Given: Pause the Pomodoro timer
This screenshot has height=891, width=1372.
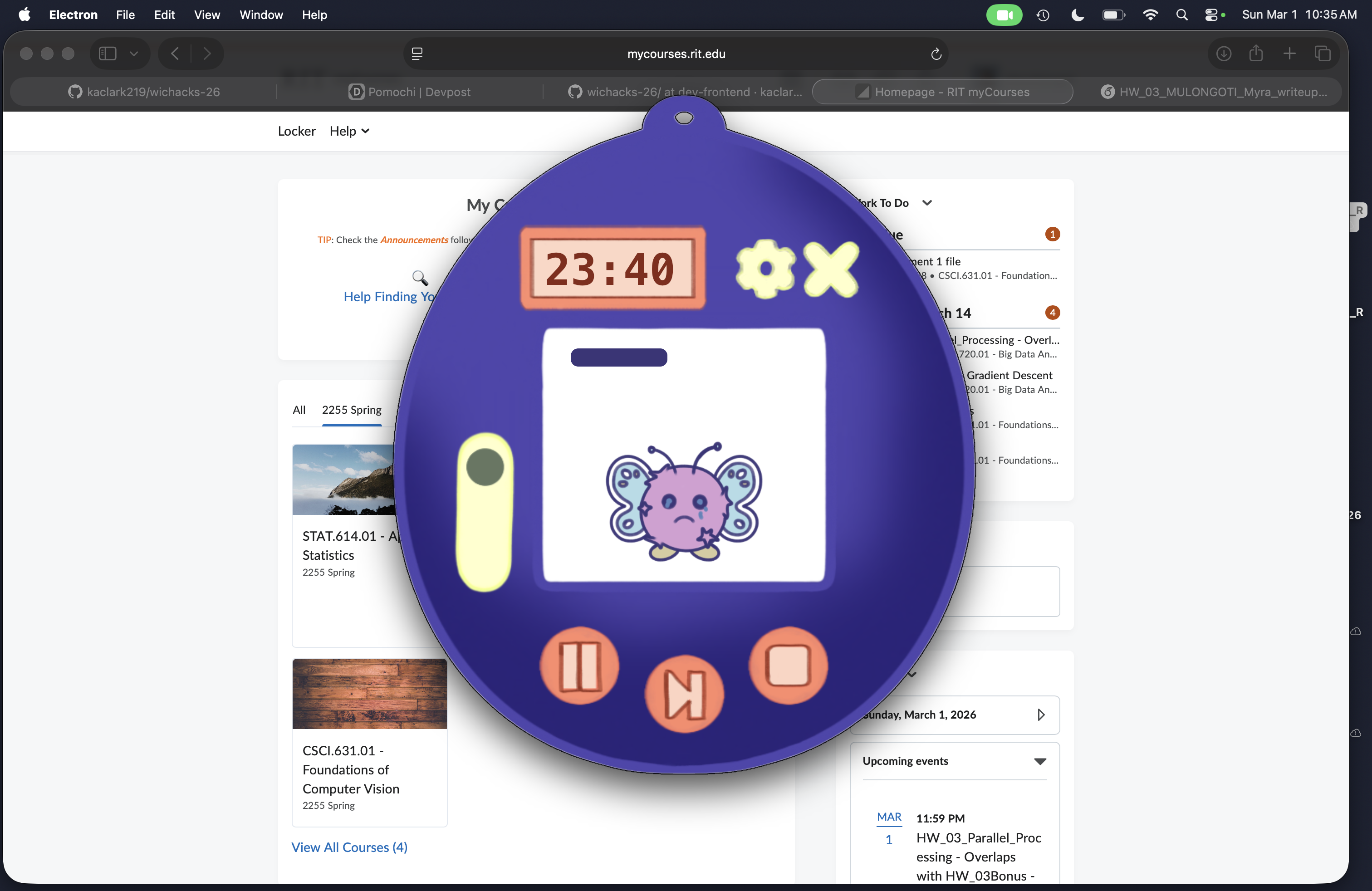Looking at the screenshot, I should click(579, 666).
